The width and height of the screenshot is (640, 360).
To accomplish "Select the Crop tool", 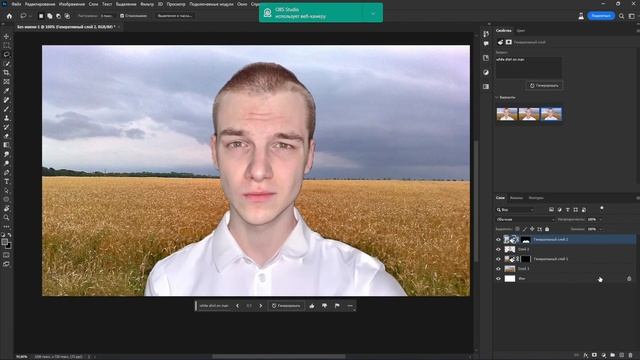I will [7, 73].
